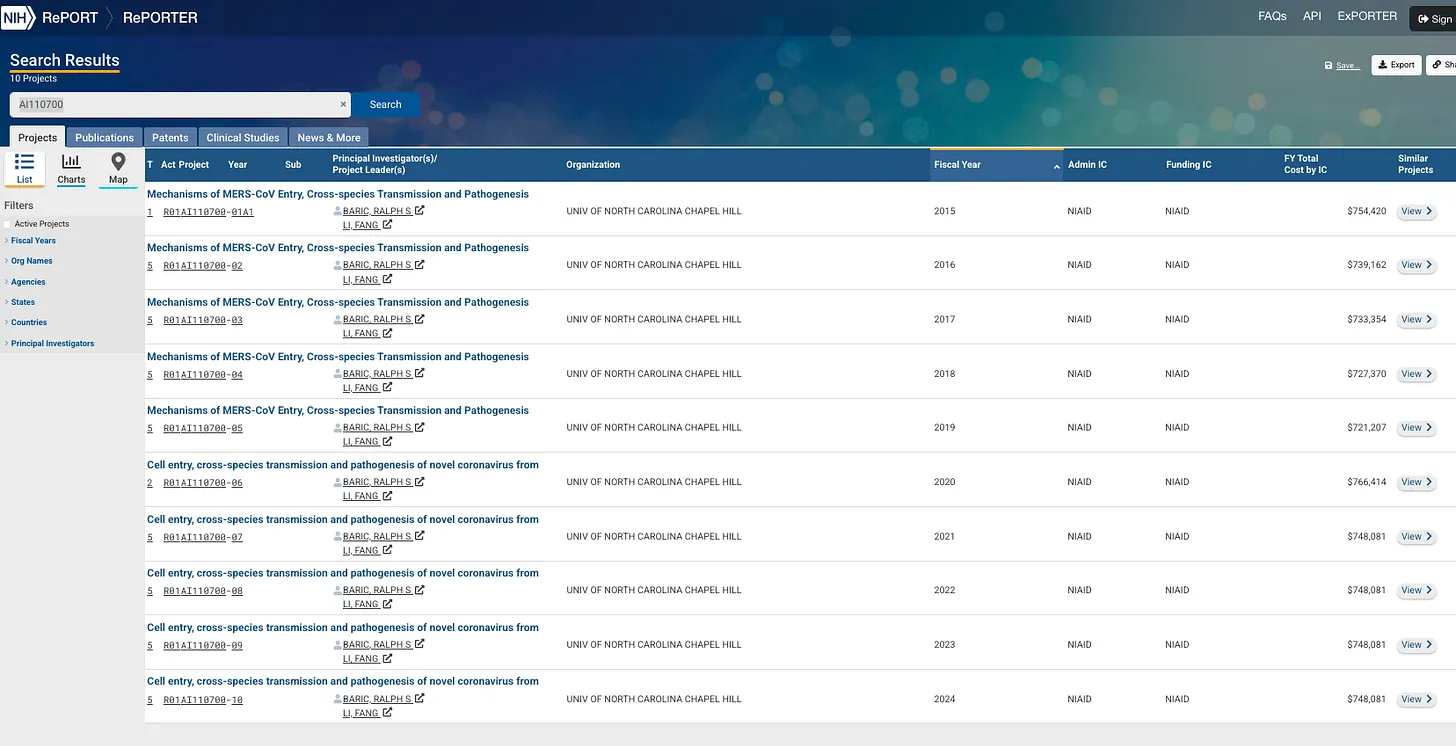
Task: Open external link for LI, FANG in 2021 row
Action: click(x=387, y=550)
